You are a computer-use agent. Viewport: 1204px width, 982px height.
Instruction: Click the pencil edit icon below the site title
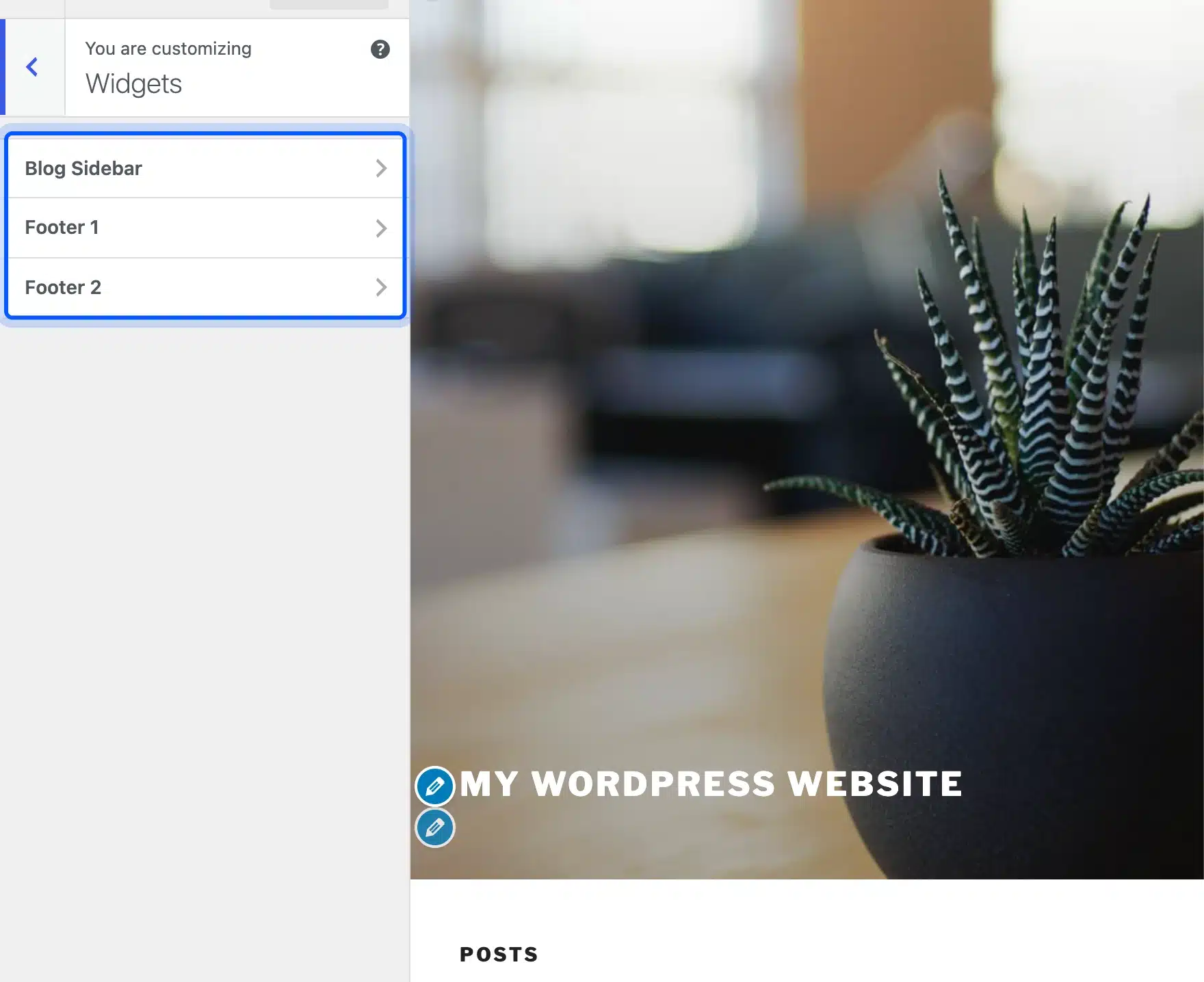coord(435,828)
